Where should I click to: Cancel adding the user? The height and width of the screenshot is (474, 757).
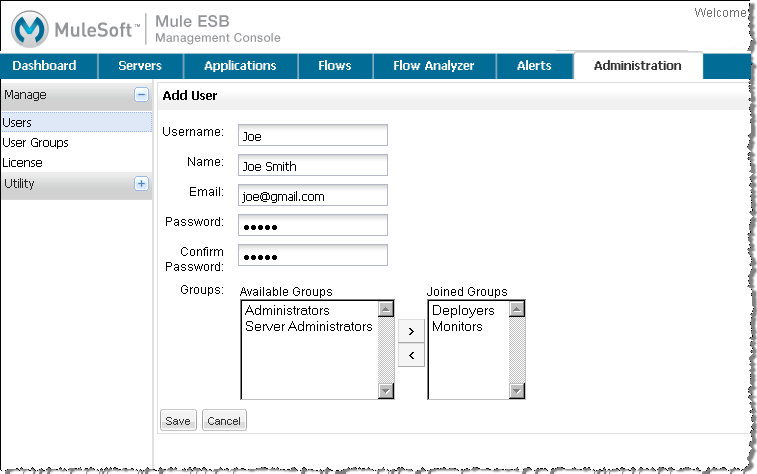click(x=224, y=421)
